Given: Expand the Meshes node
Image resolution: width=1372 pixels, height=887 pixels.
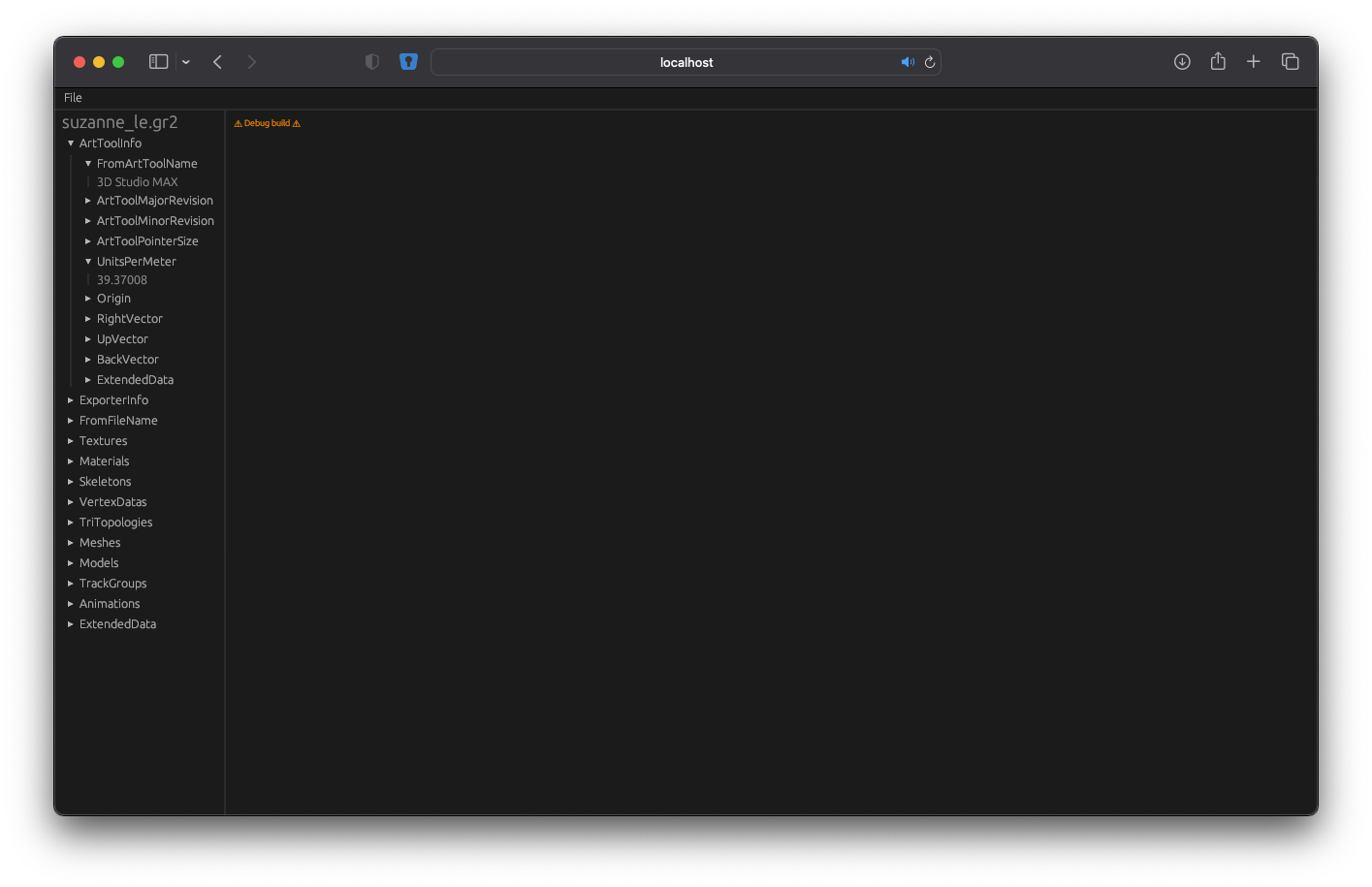Looking at the screenshot, I should point(71,543).
